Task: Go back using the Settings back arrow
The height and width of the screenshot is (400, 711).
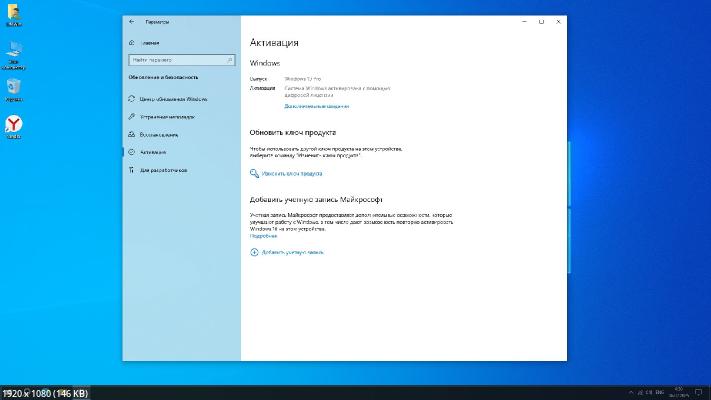Action: point(131,21)
